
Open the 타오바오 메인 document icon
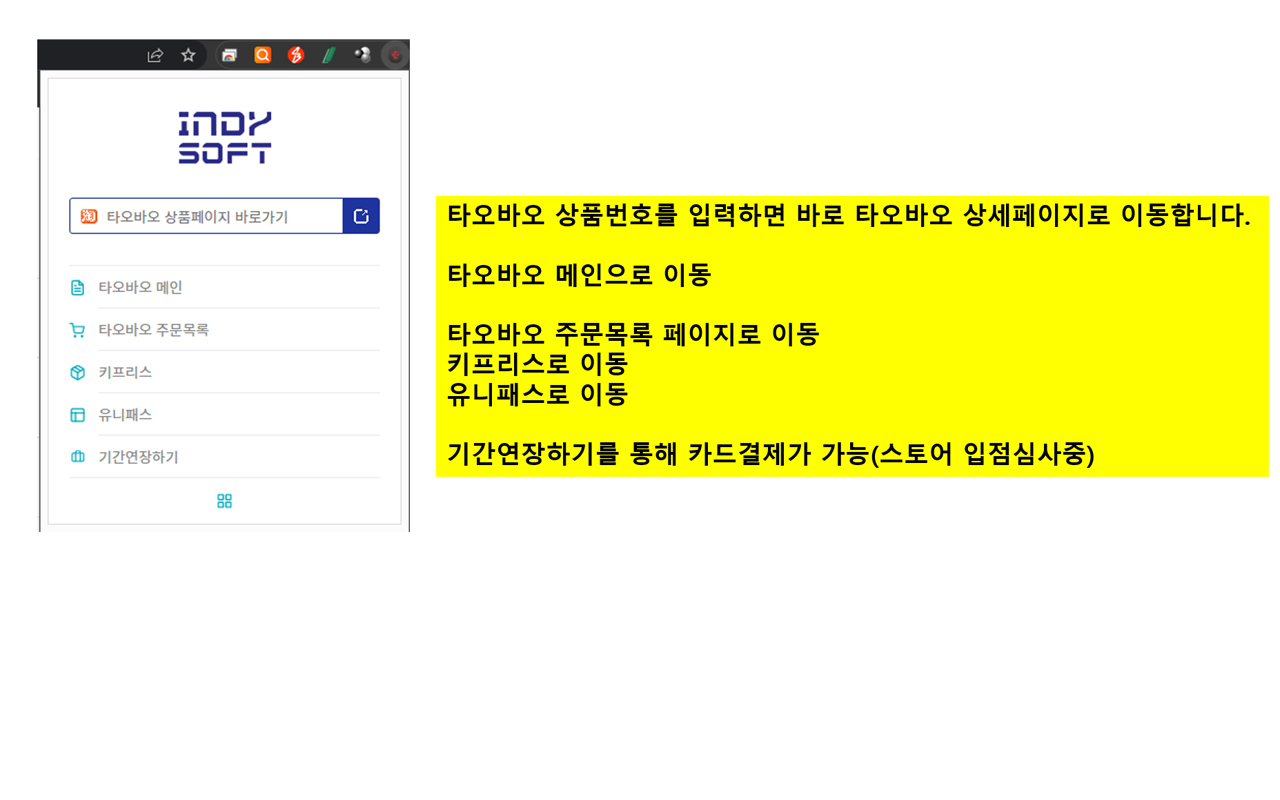pyautogui.click(x=78, y=287)
